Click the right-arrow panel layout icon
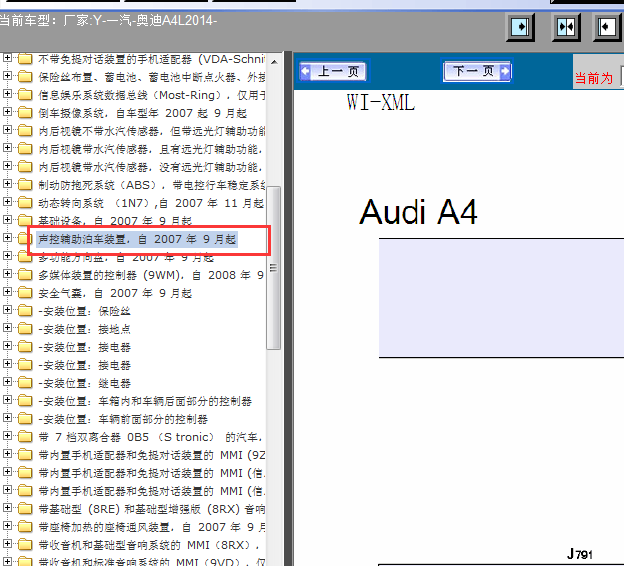 (x=520, y=27)
